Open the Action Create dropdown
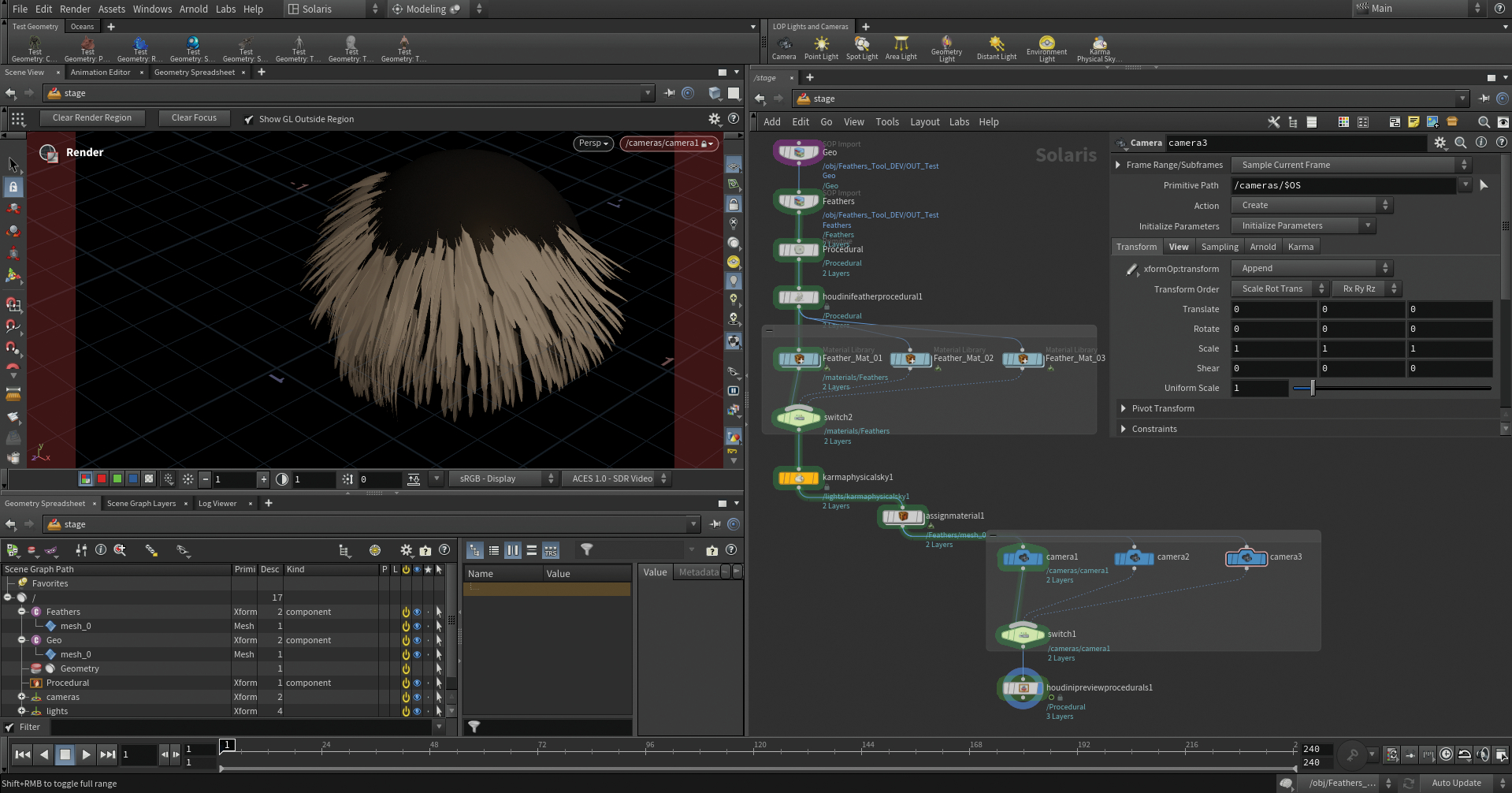1512x793 pixels. tap(1312, 206)
